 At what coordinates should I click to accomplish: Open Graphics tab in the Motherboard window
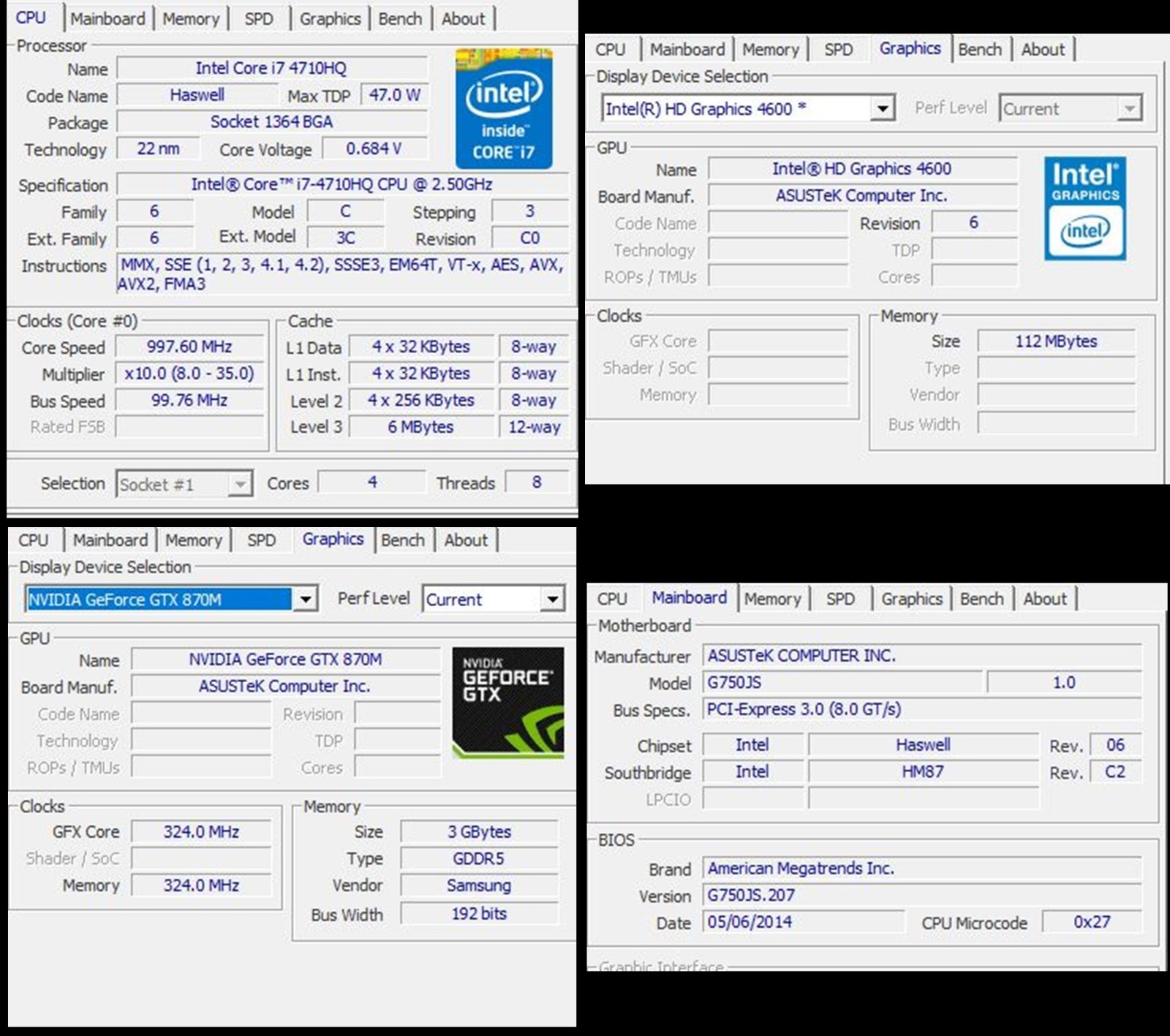pos(912,599)
